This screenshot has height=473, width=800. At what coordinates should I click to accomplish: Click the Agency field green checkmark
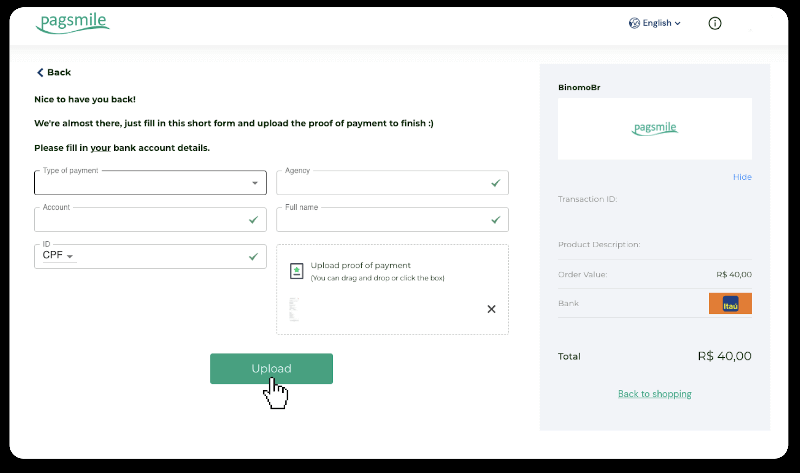(x=495, y=183)
